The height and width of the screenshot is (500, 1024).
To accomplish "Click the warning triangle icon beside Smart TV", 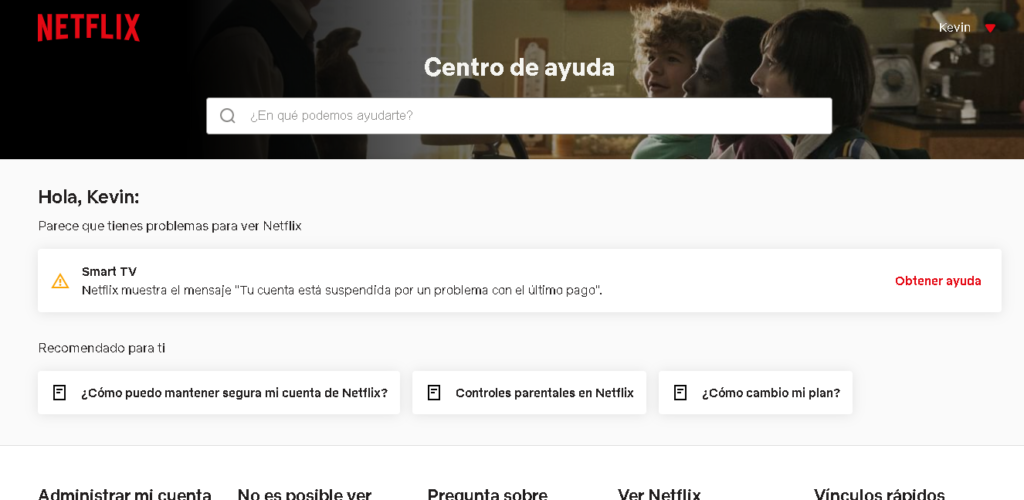I will [x=60, y=281].
